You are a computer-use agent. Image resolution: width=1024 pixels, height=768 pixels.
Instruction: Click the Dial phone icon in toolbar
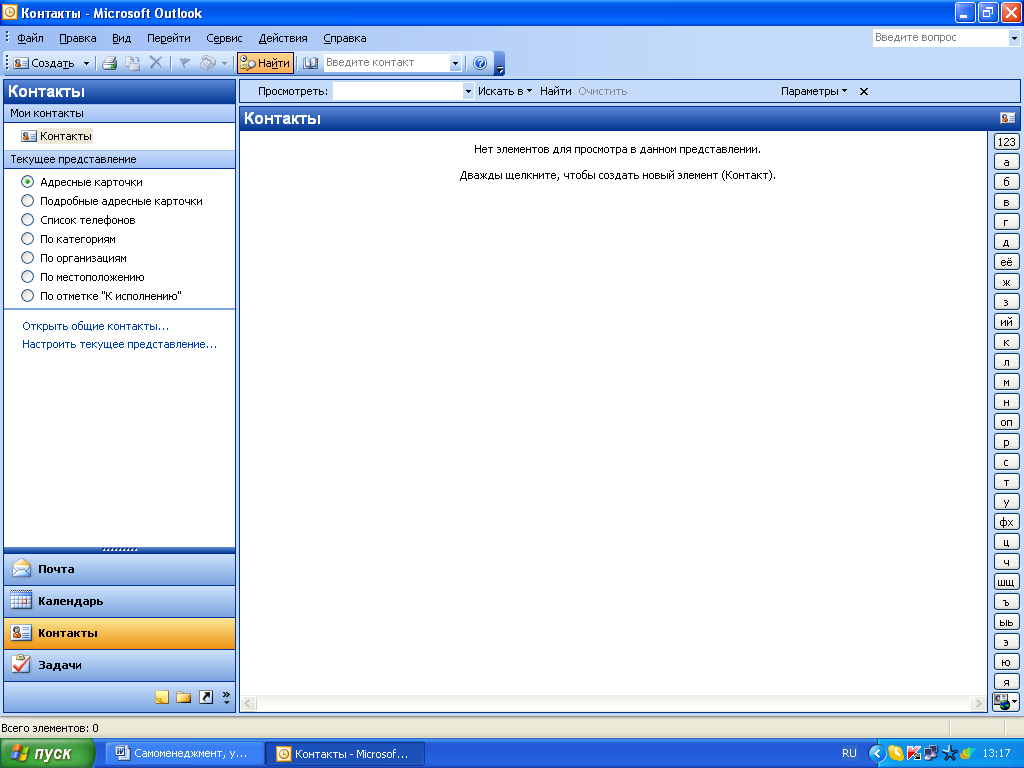point(208,63)
